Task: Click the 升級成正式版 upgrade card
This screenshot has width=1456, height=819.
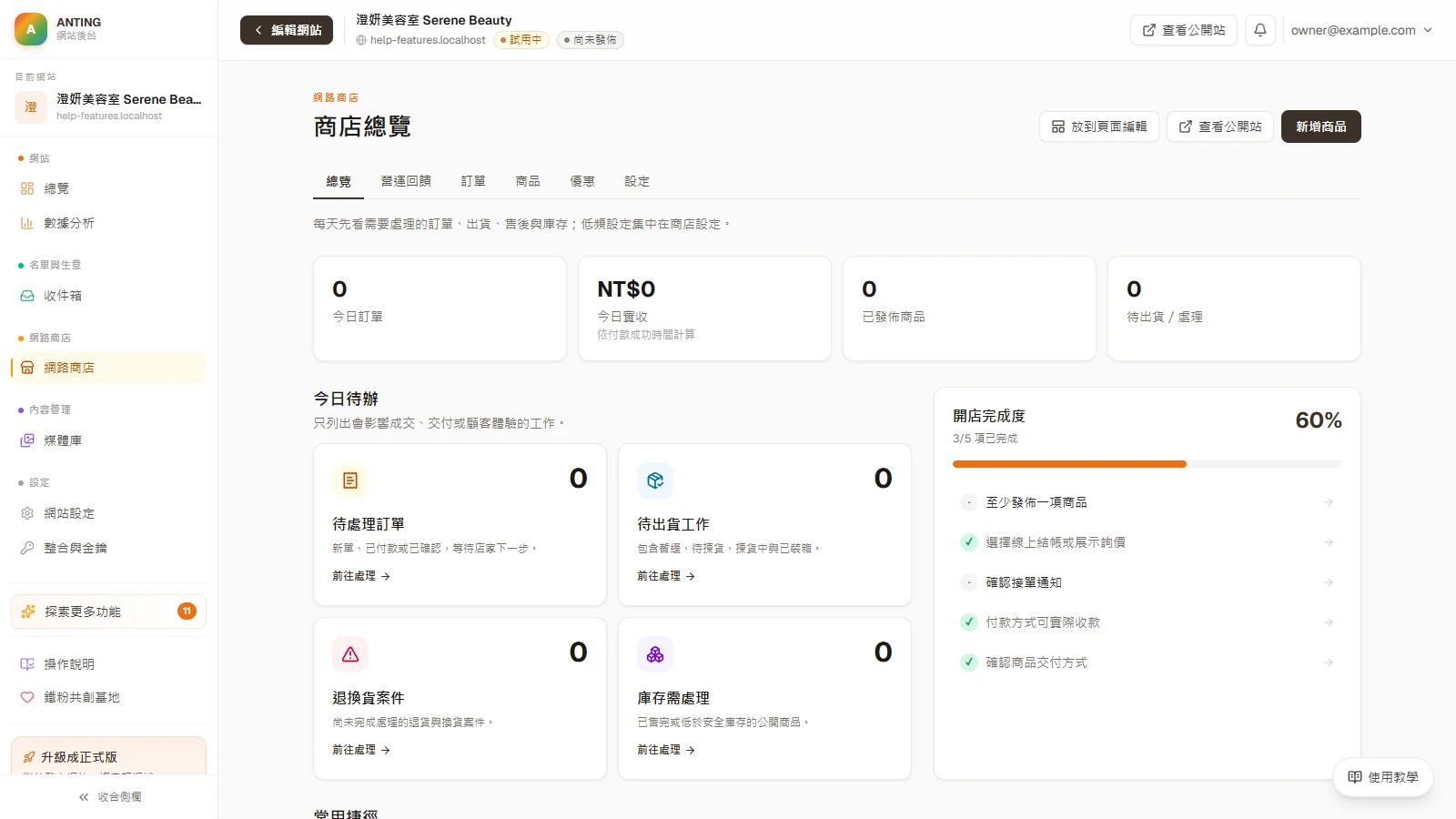Action: 108,756
